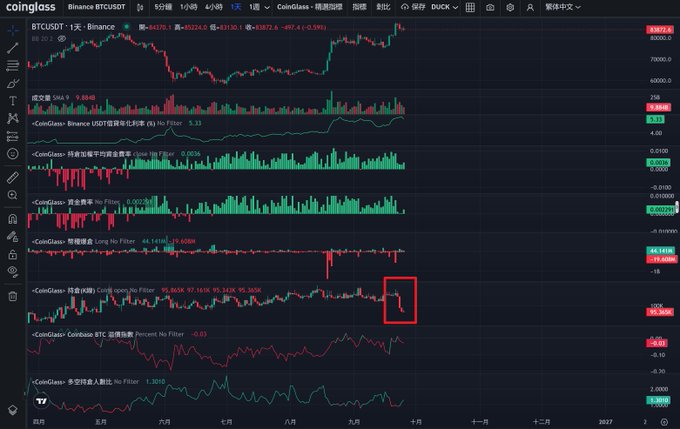Click the 83872.6 current price label
680x429 pixels.
pos(660,29)
